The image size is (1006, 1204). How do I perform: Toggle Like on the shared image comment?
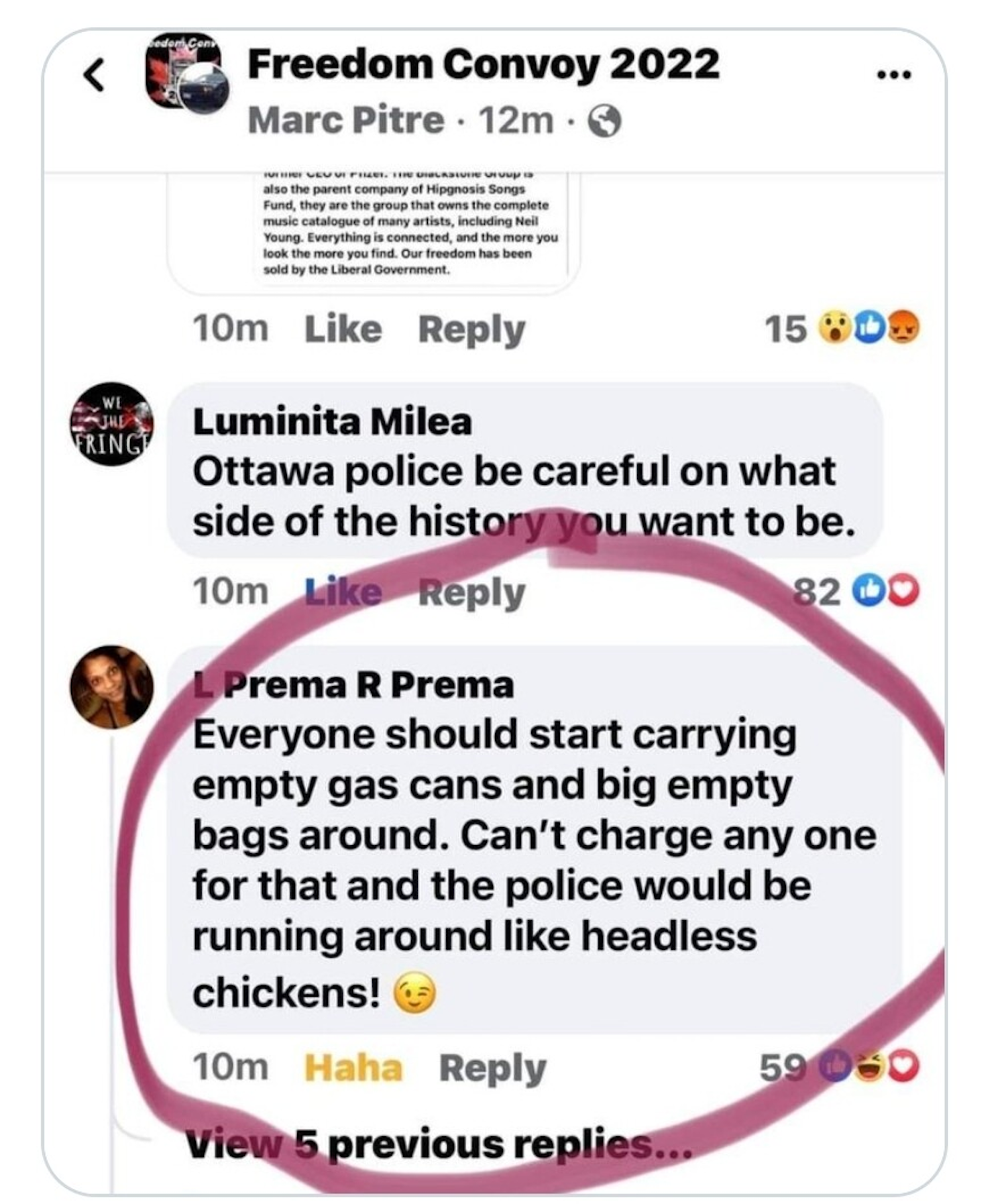pos(343,329)
